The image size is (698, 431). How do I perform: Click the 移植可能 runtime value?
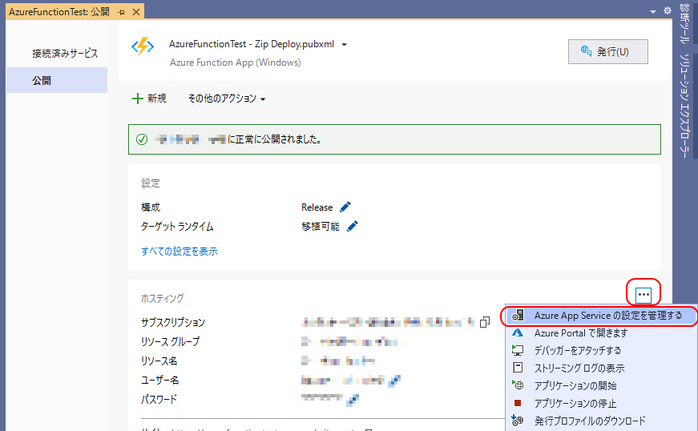pos(320,227)
